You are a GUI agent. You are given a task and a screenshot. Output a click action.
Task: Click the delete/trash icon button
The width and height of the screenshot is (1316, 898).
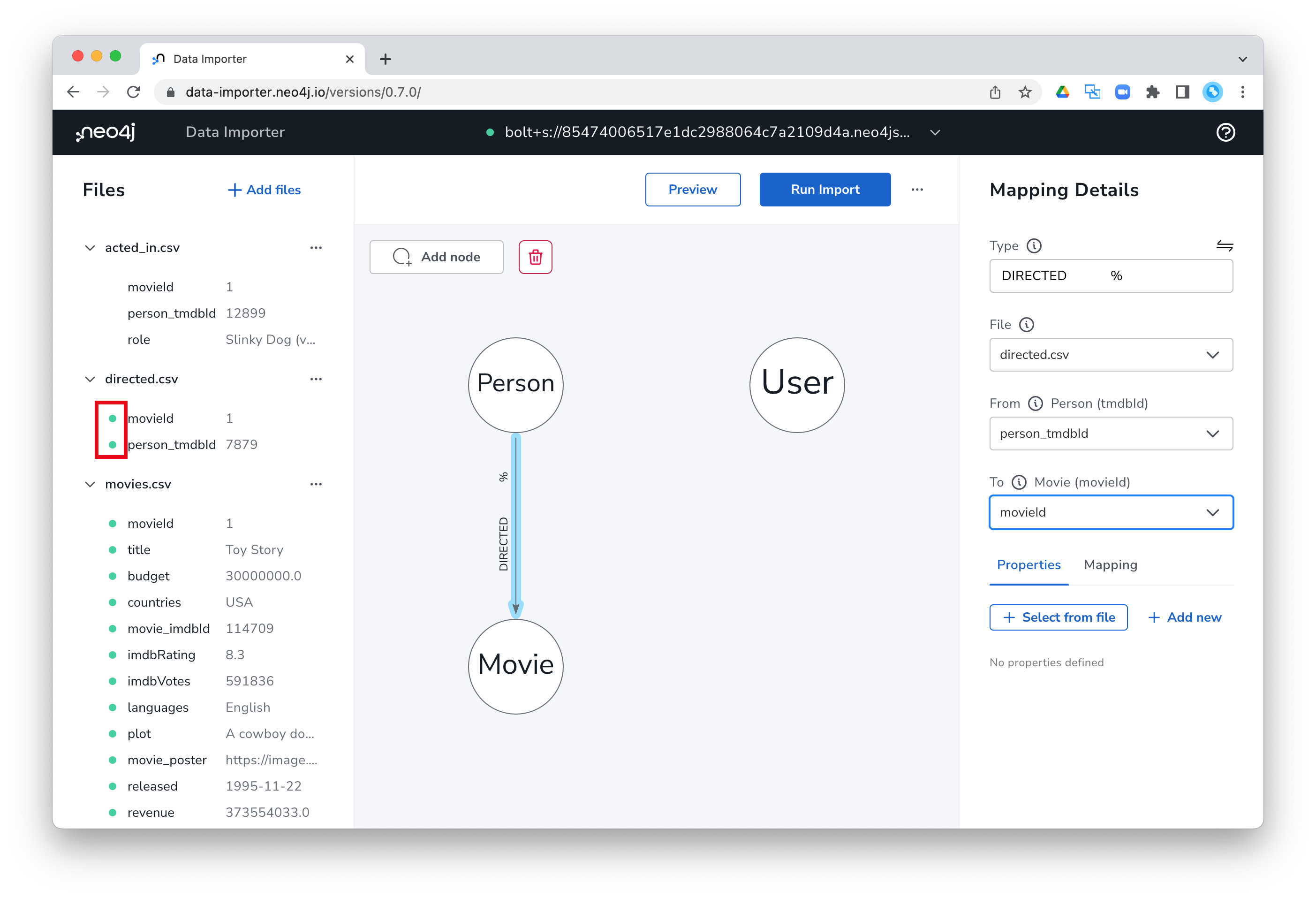click(x=536, y=257)
